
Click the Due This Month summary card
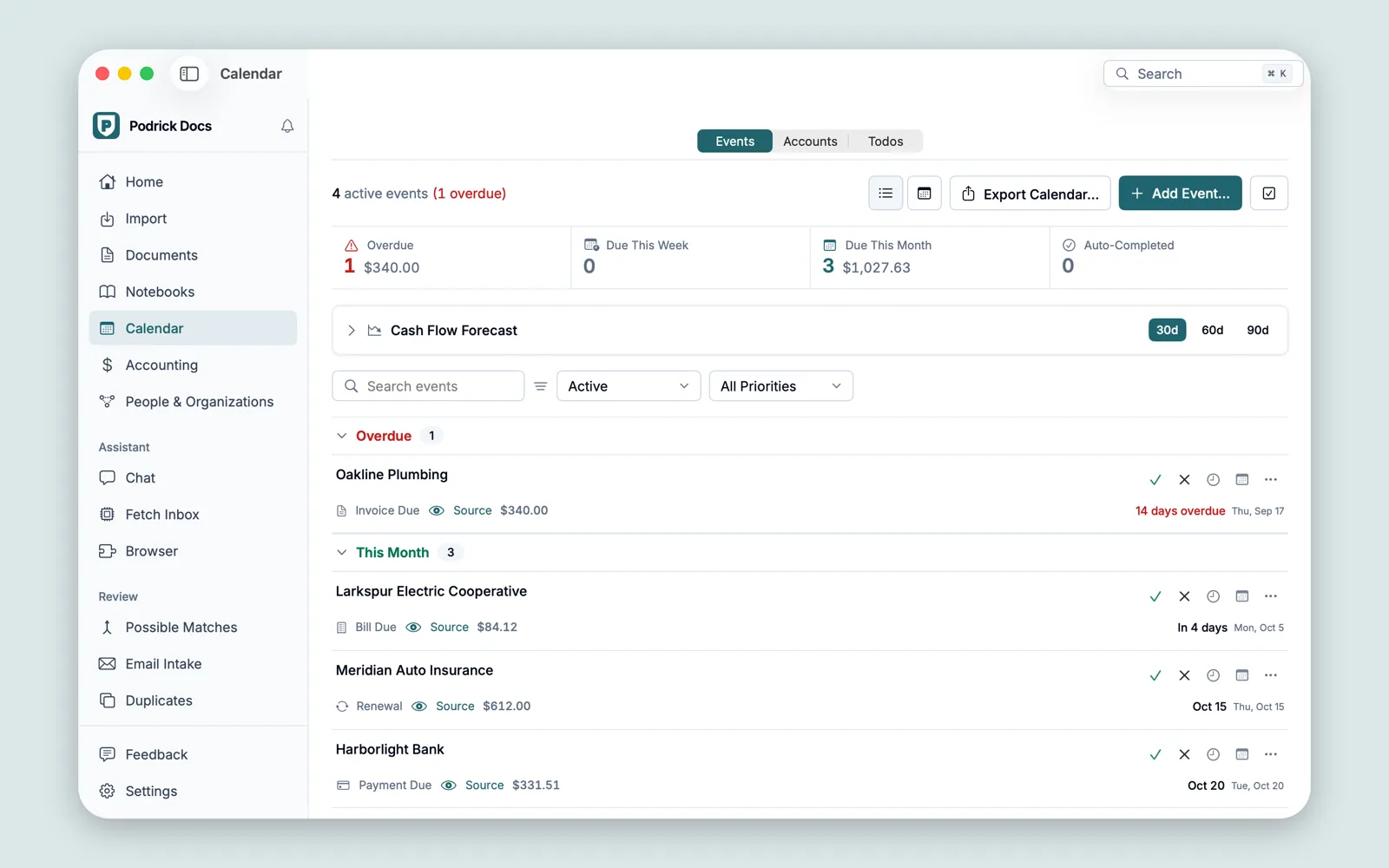pyautogui.click(x=930, y=258)
